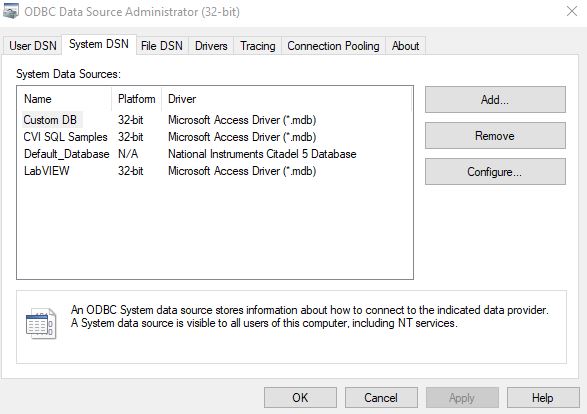This screenshot has width=587, height=414.
Task: Go to the Drivers tab
Action: (x=211, y=46)
